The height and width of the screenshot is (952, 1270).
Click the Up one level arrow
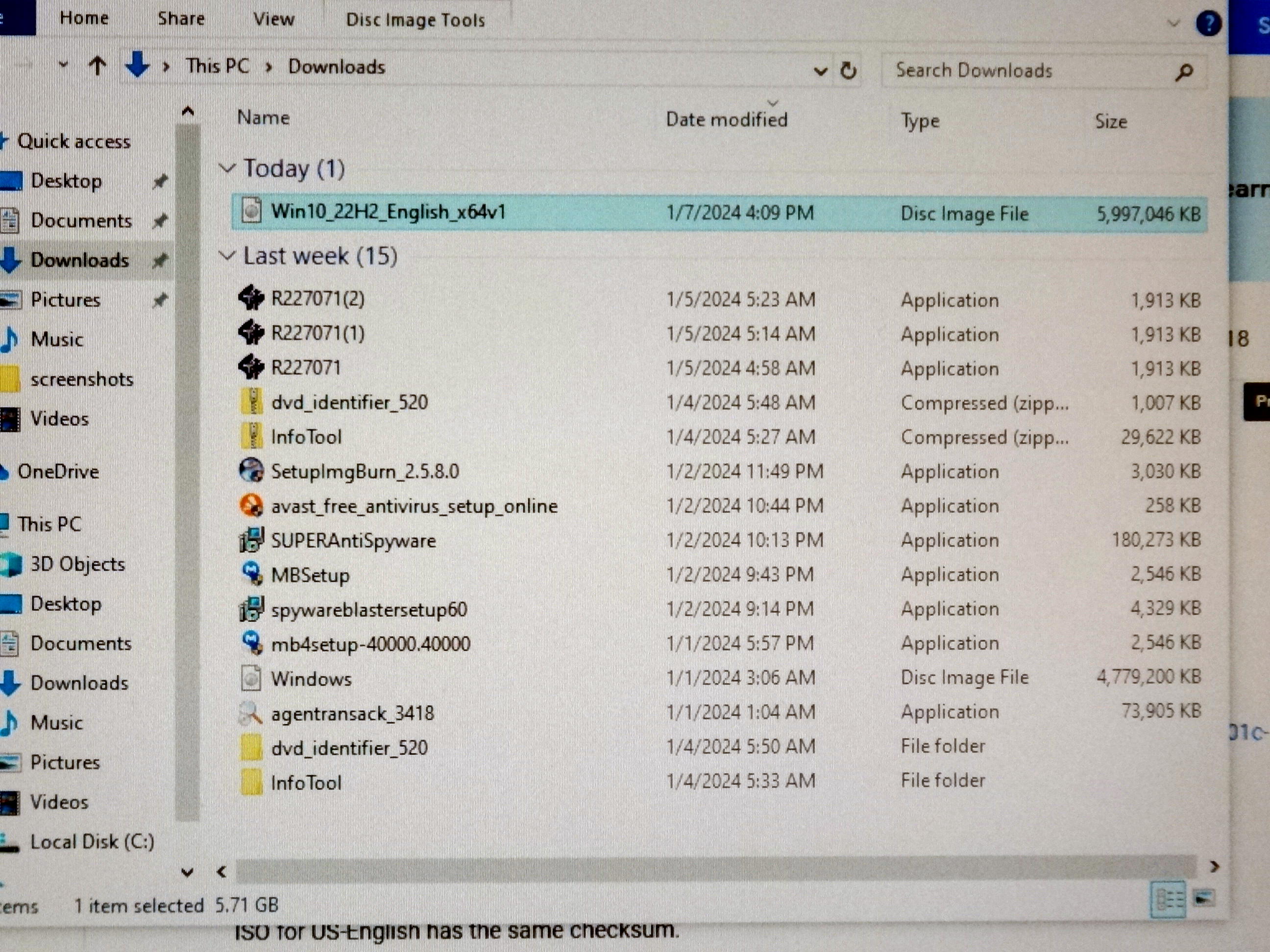click(x=98, y=66)
